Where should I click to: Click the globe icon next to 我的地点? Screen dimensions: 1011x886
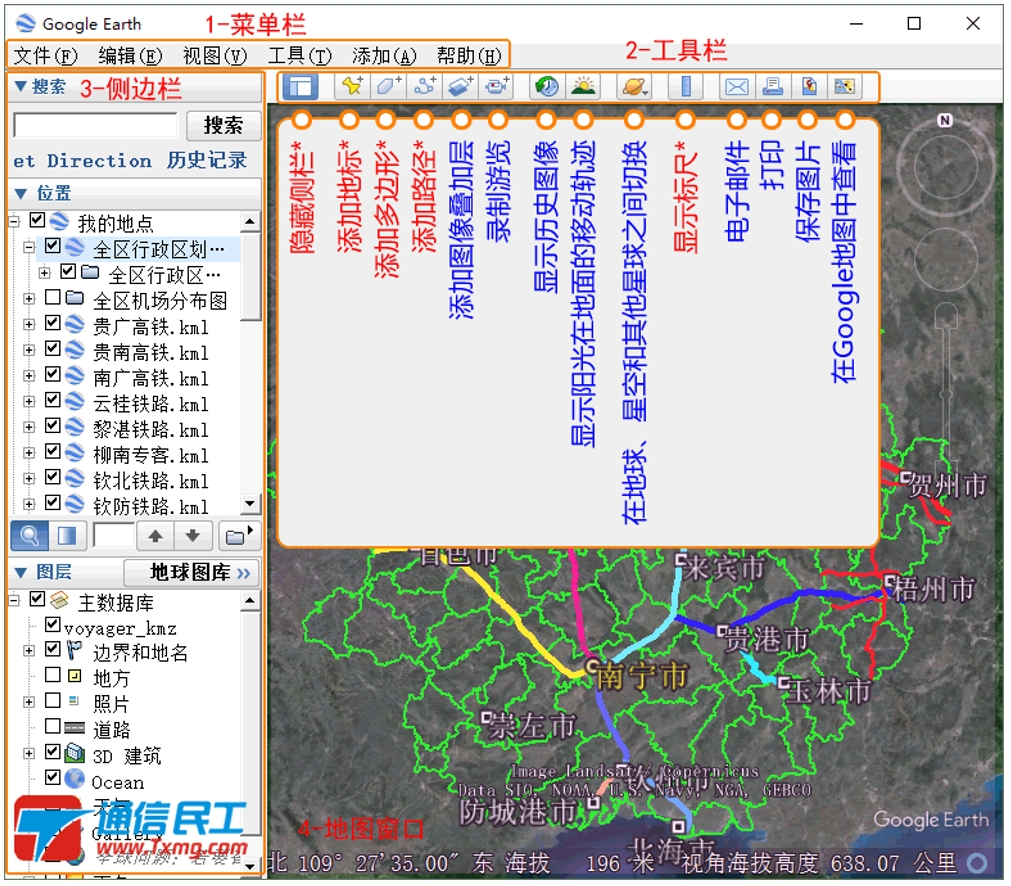[x=59, y=221]
